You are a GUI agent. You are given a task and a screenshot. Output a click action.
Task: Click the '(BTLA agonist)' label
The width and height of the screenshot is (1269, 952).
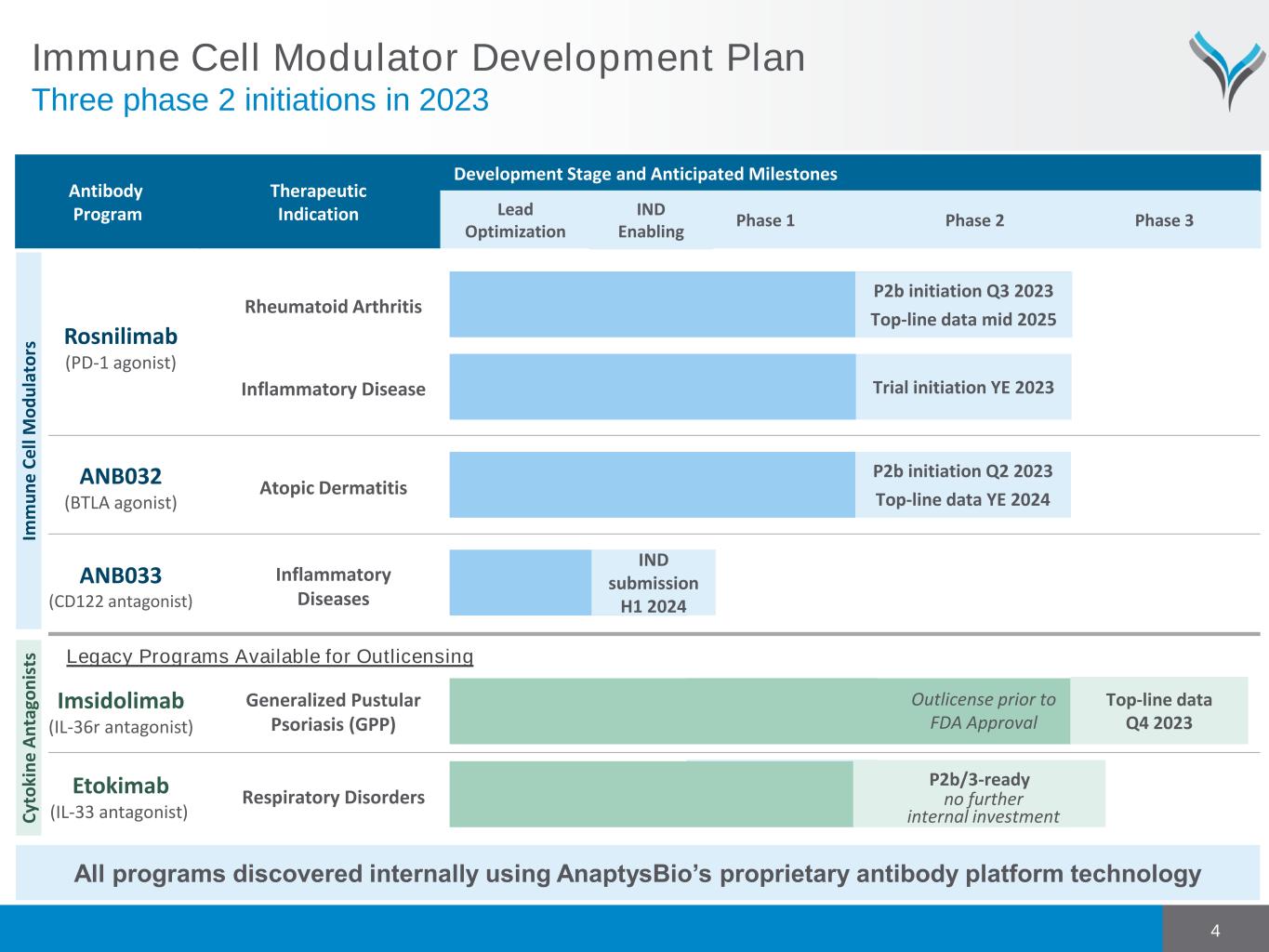[x=121, y=503]
